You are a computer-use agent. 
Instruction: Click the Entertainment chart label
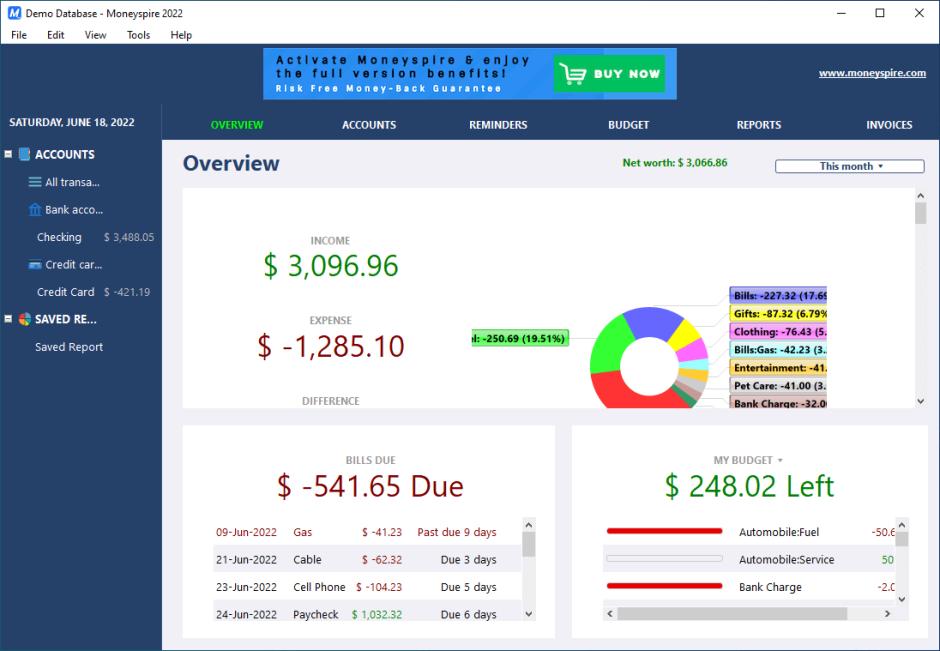click(778, 367)
